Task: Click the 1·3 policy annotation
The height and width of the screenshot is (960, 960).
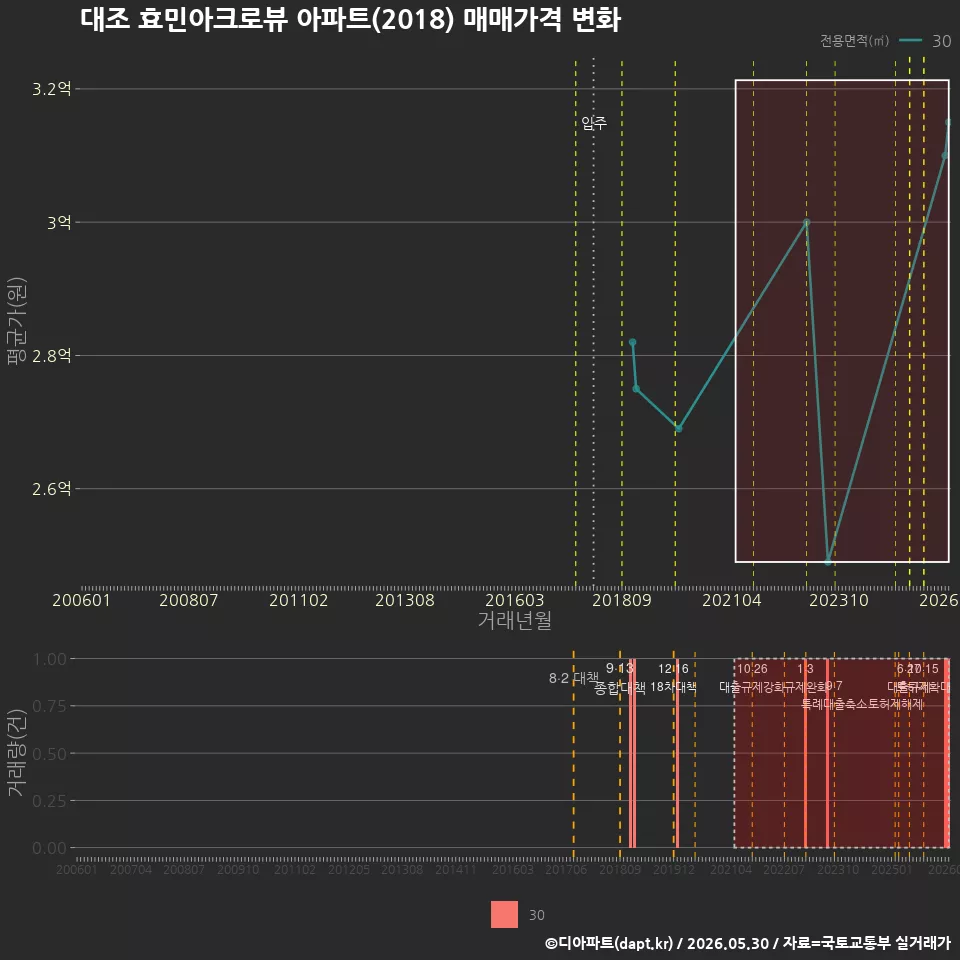Action: (x=805, y=669)
